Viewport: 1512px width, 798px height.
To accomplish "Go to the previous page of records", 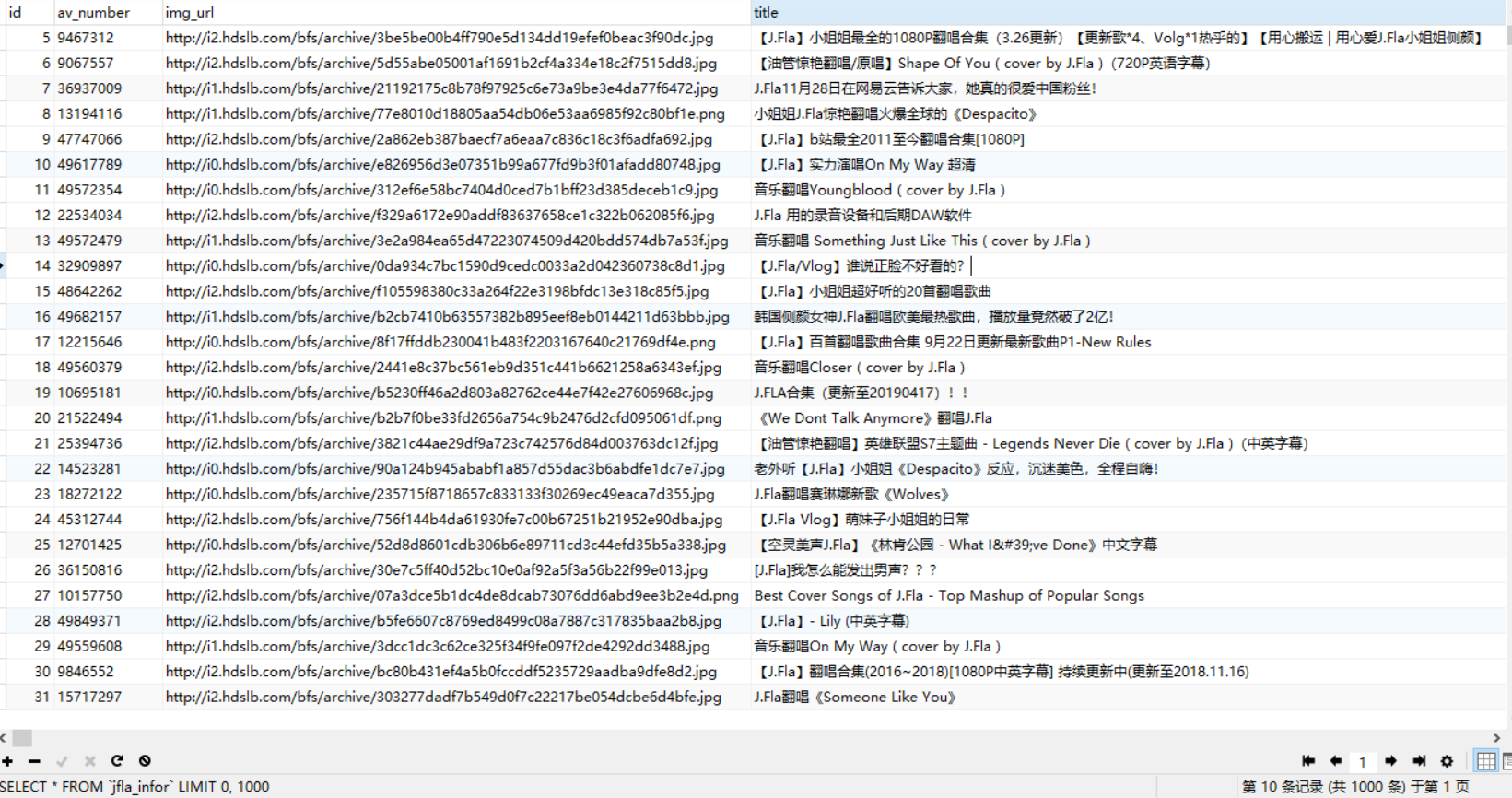I will [1336, 761].
